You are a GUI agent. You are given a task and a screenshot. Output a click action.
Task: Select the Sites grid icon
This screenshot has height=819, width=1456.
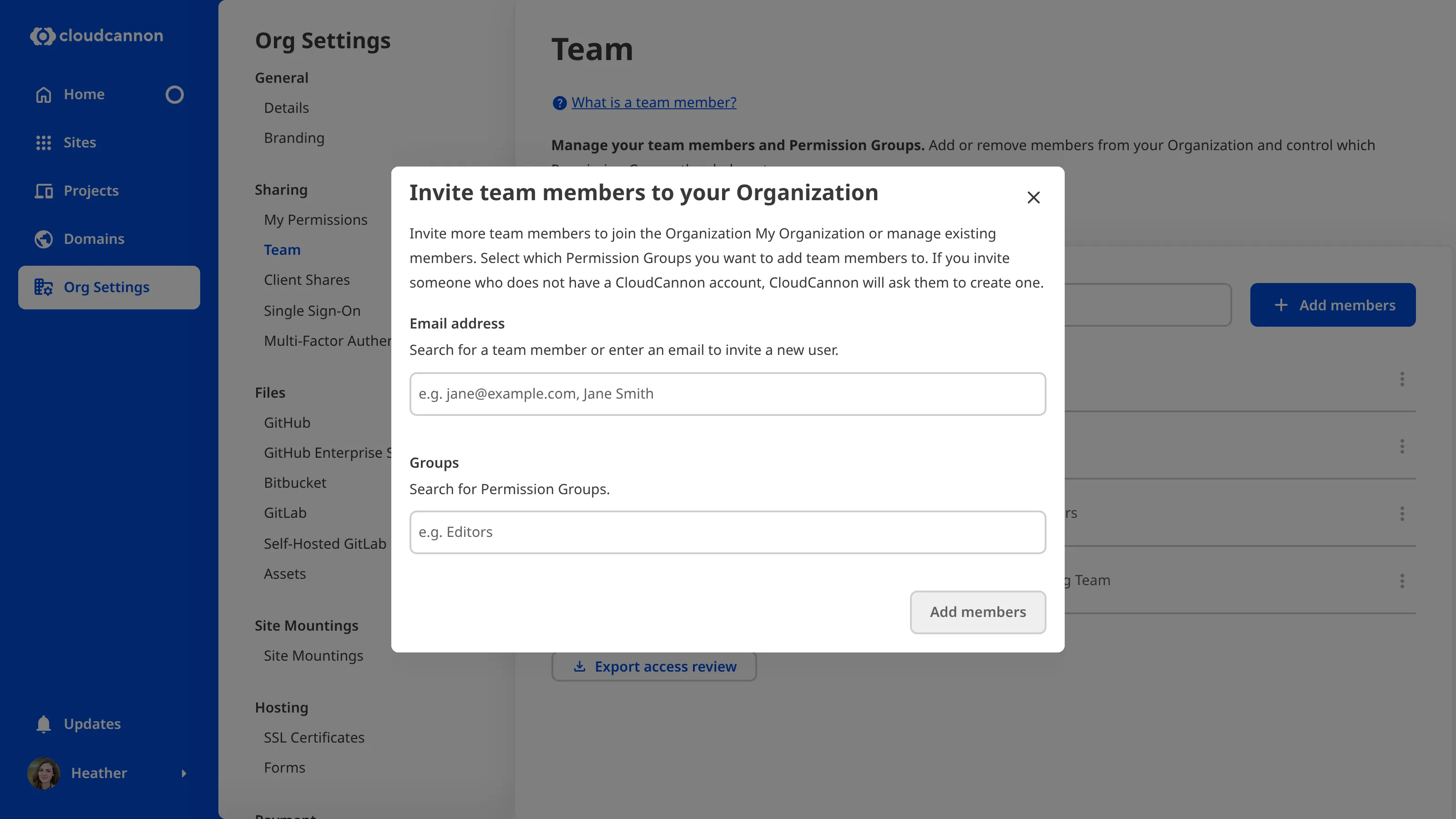pyautogui.click(x=44, y=142)
